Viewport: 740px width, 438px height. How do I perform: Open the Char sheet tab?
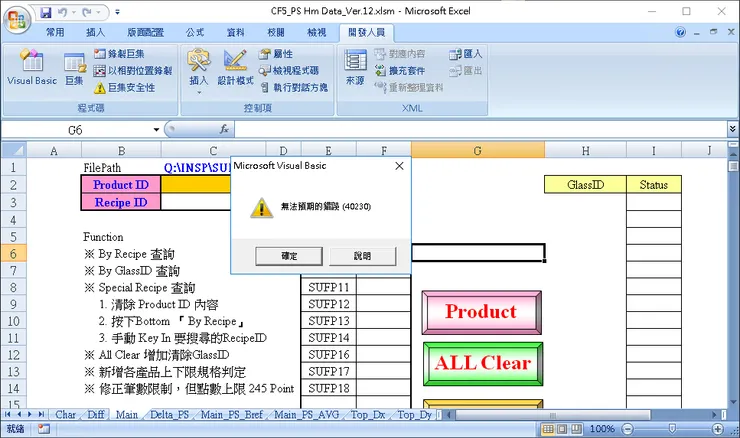(65, 414)
